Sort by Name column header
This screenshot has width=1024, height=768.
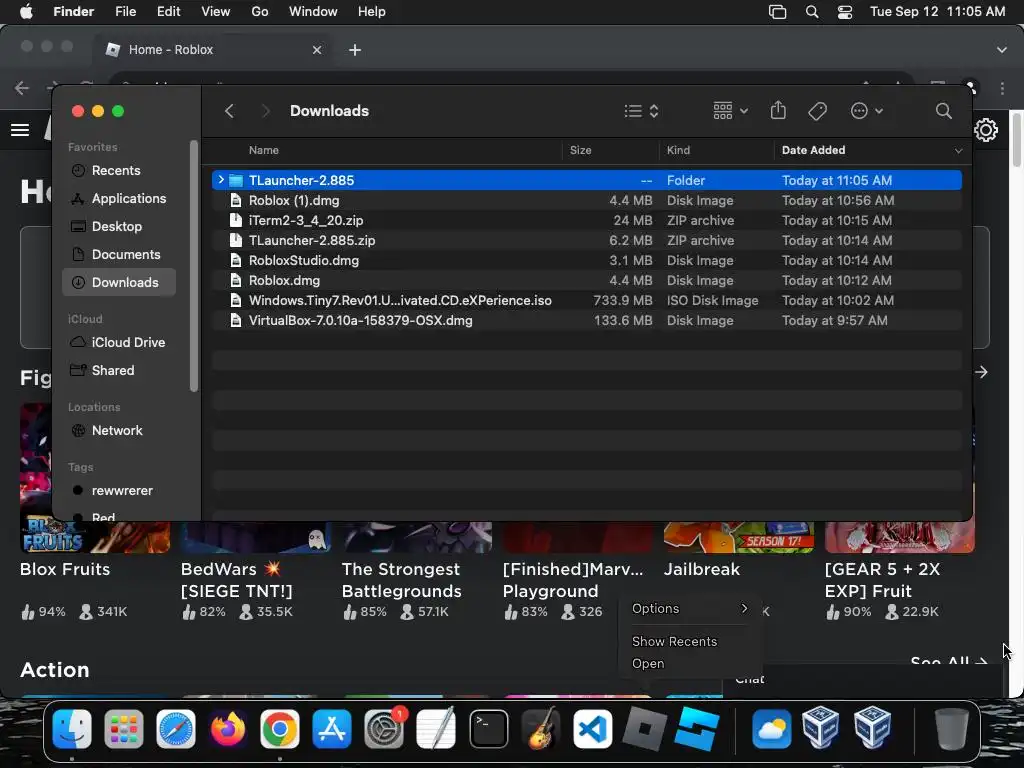(x=264, y=150)
